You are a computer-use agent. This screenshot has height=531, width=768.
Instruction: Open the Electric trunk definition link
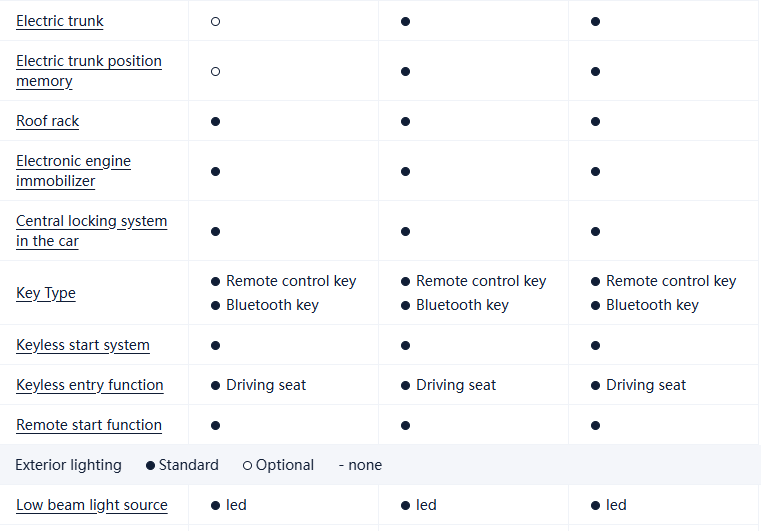tap(60, 21)
